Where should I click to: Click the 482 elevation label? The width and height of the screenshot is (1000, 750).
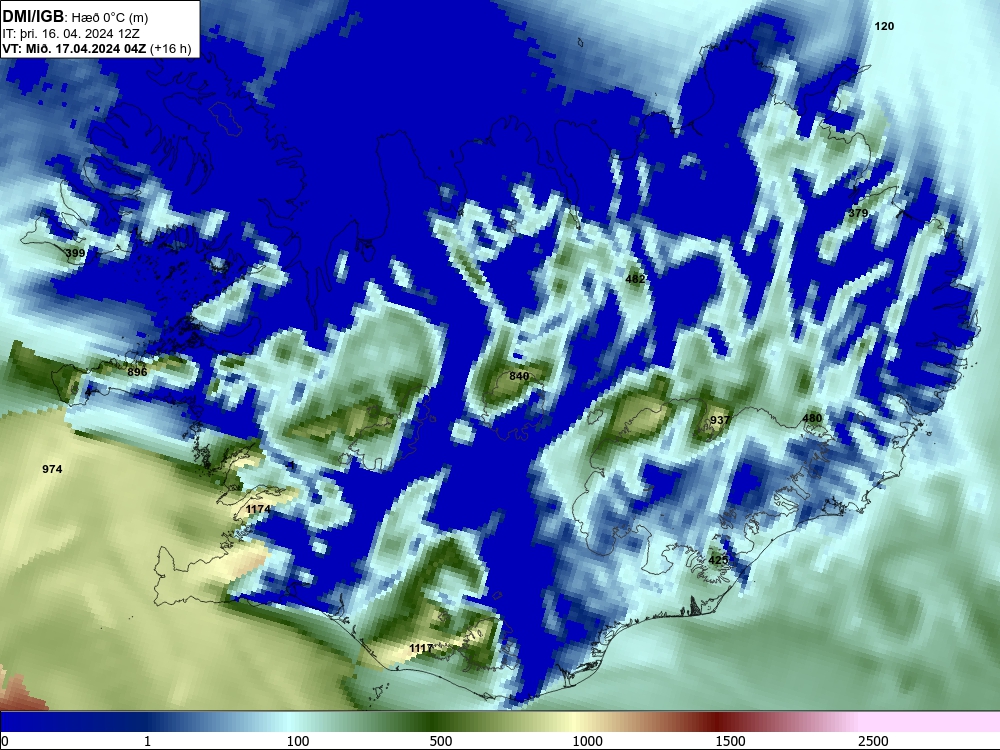pos(635,279)
